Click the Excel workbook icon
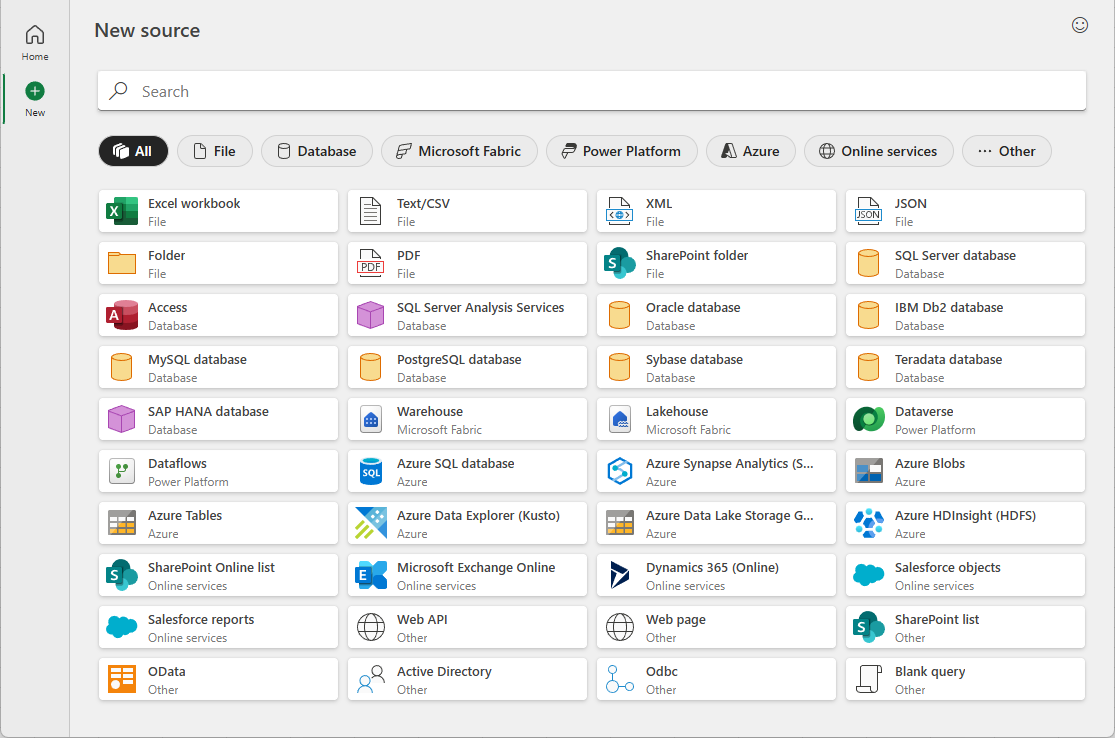 (122, 211)
